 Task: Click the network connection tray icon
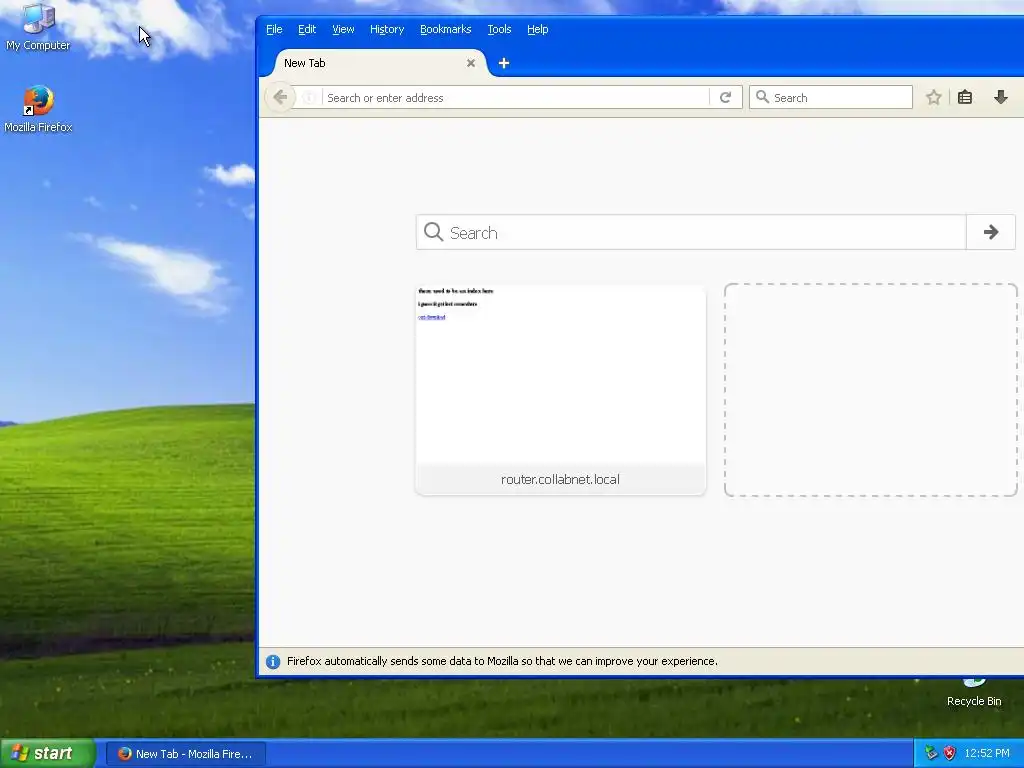(x=931, y=754)
